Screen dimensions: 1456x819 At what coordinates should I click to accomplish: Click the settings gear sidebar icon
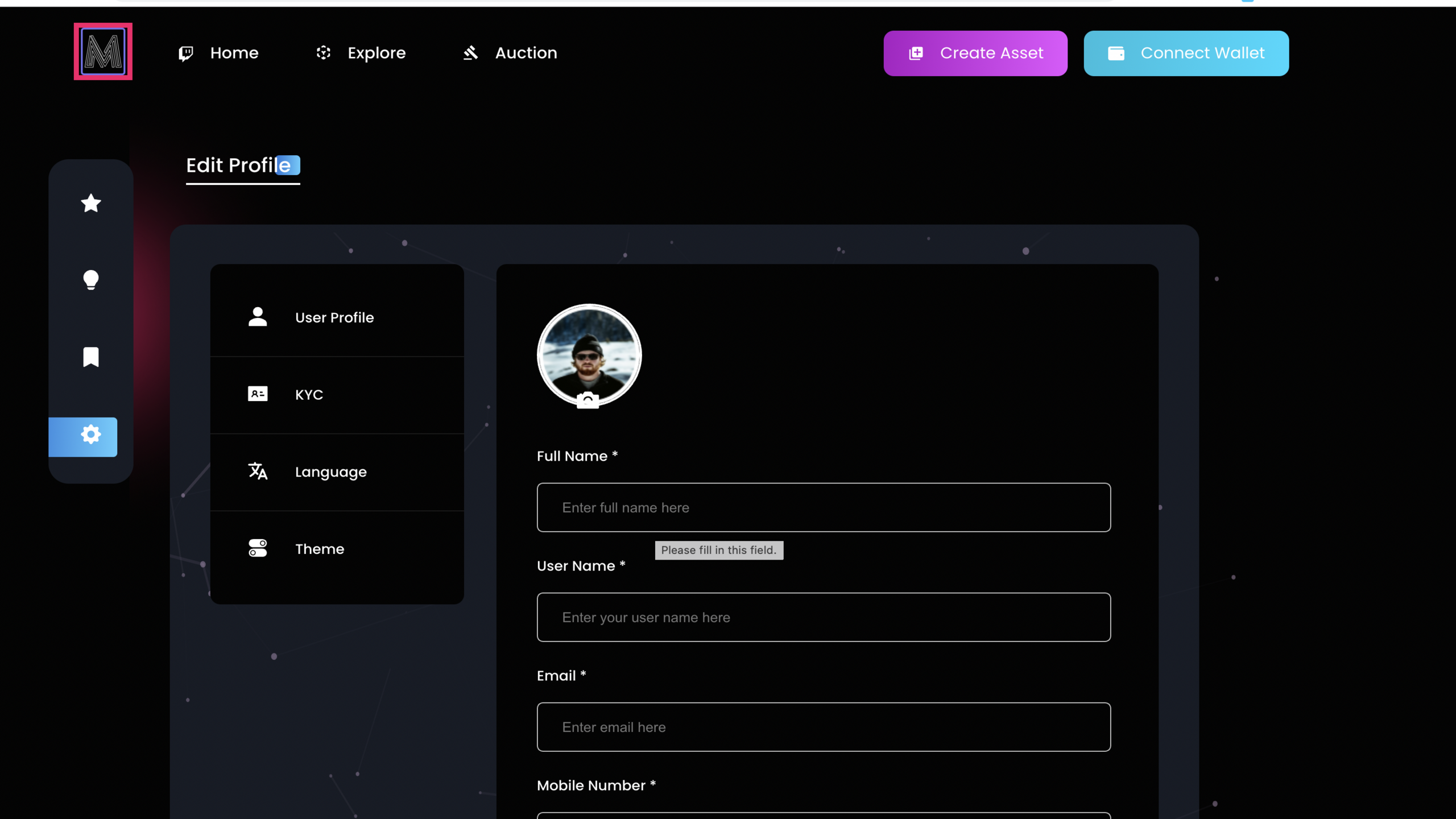(x=90, y=436)
